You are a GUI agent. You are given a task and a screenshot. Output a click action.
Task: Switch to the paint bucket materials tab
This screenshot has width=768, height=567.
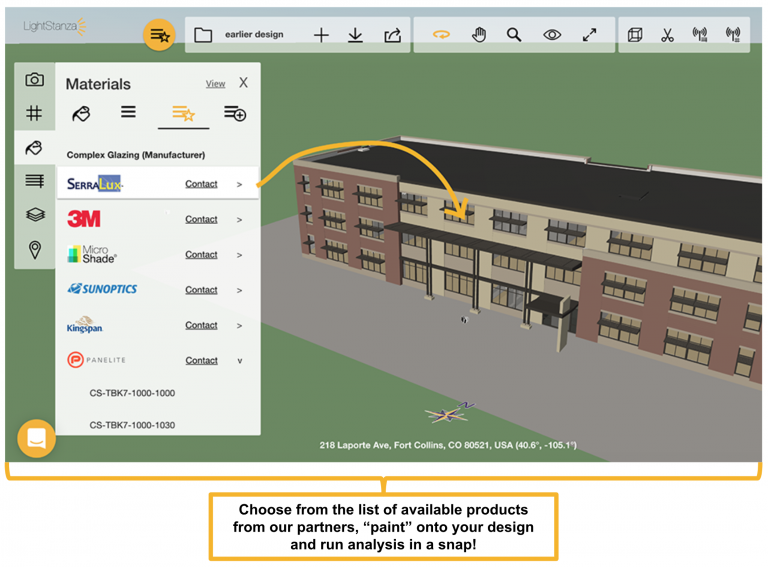[x=82, y=113]
